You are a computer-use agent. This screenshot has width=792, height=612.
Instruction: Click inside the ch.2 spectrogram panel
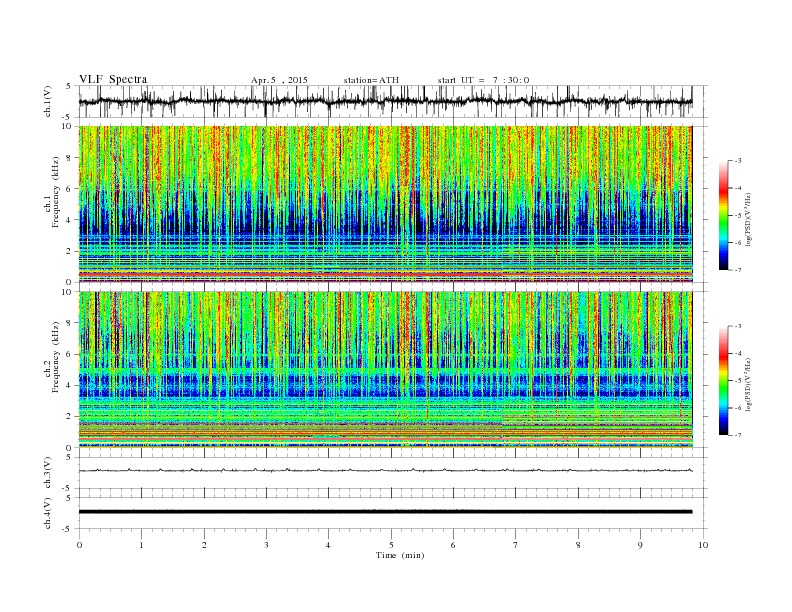click(x=385, y=370)
